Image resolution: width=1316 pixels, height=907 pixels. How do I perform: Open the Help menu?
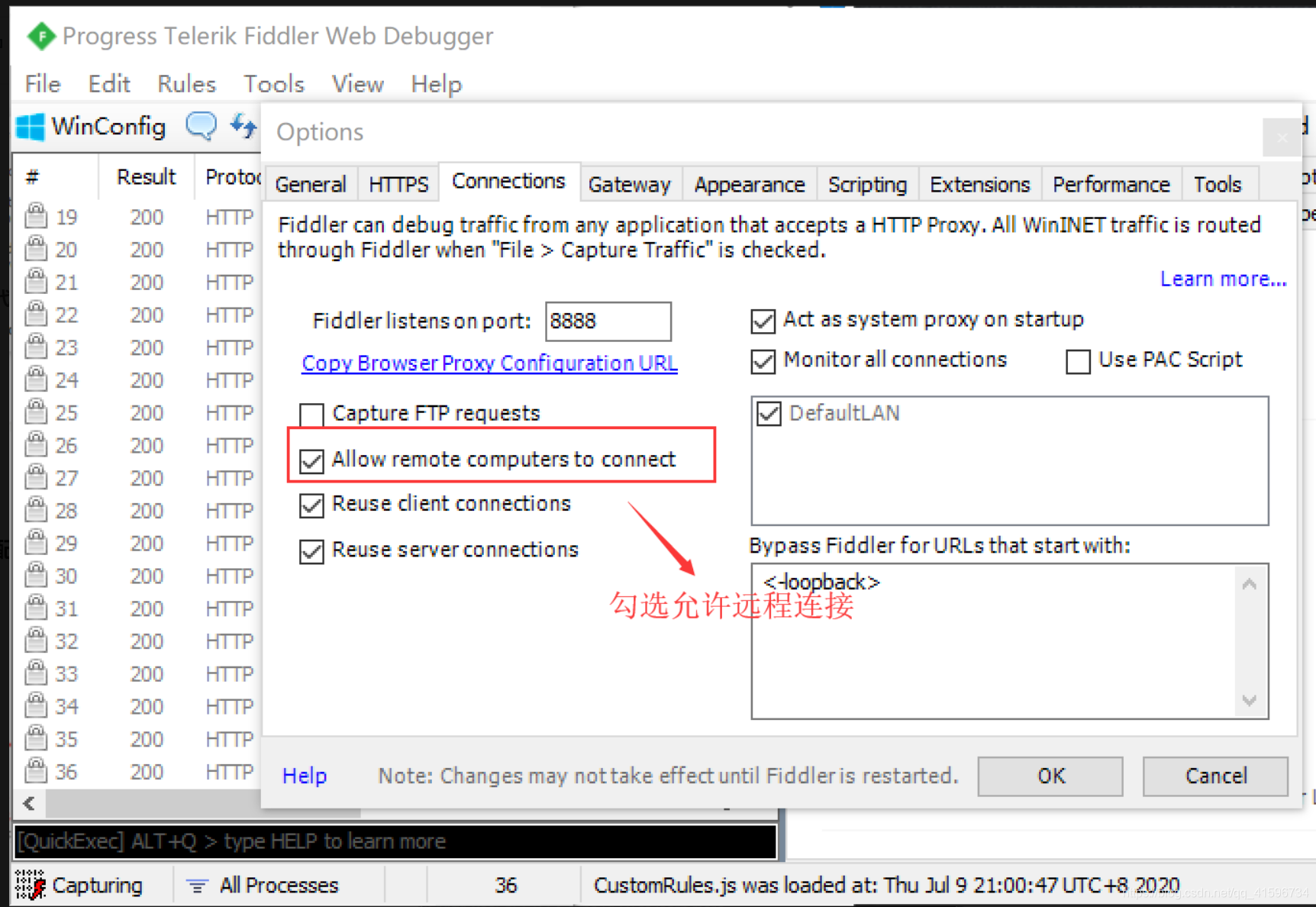click(x=437, y=84)
